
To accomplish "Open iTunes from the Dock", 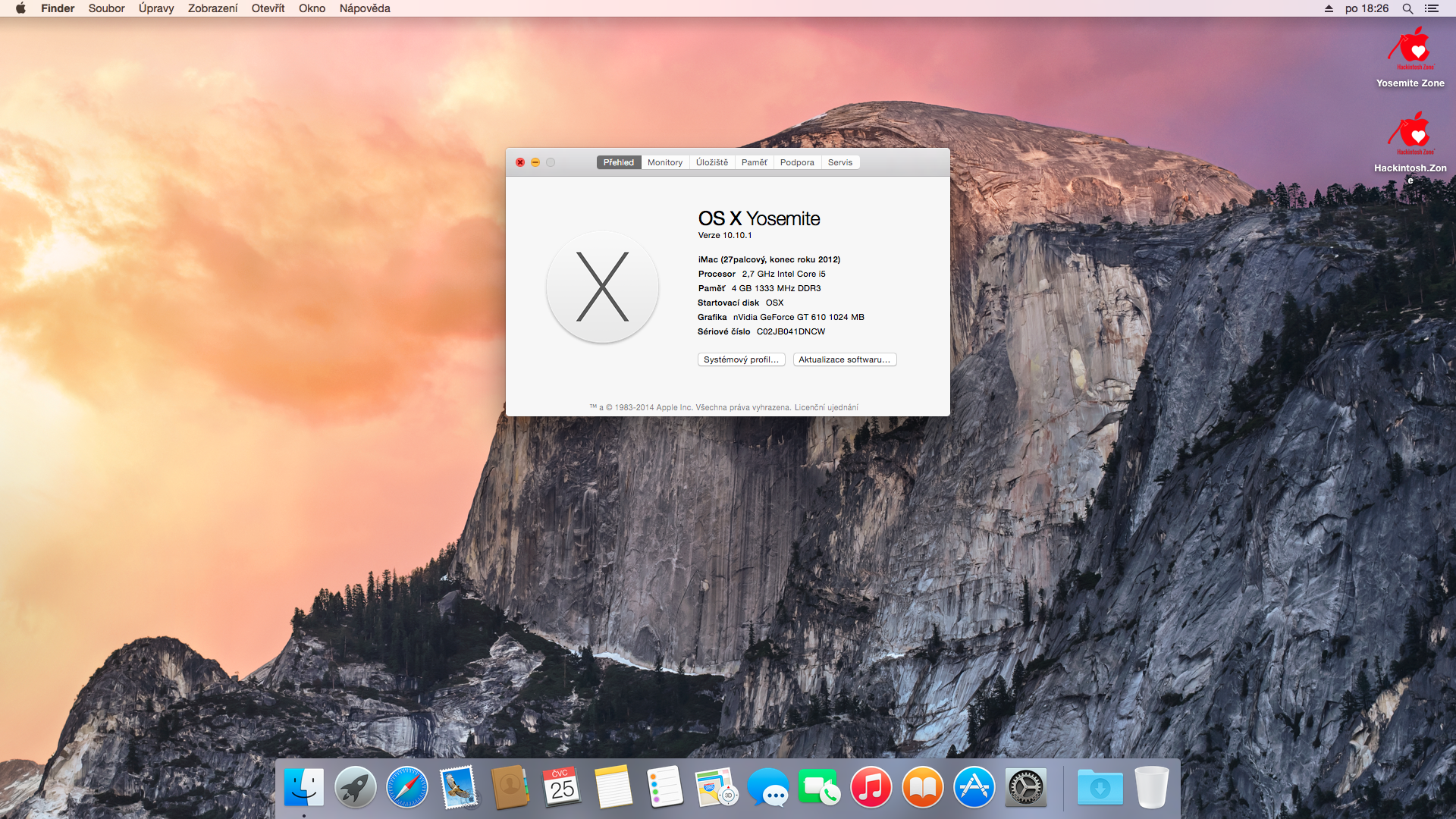I will 871,787.
